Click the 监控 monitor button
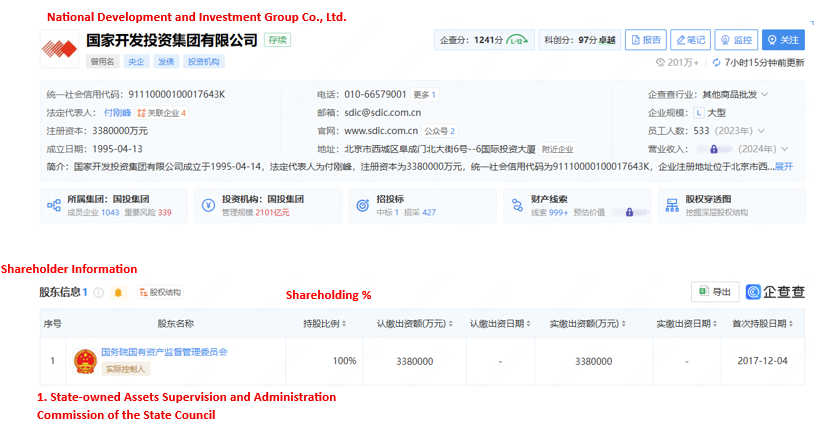Screen dimensions: 822x432 [735, 40]
